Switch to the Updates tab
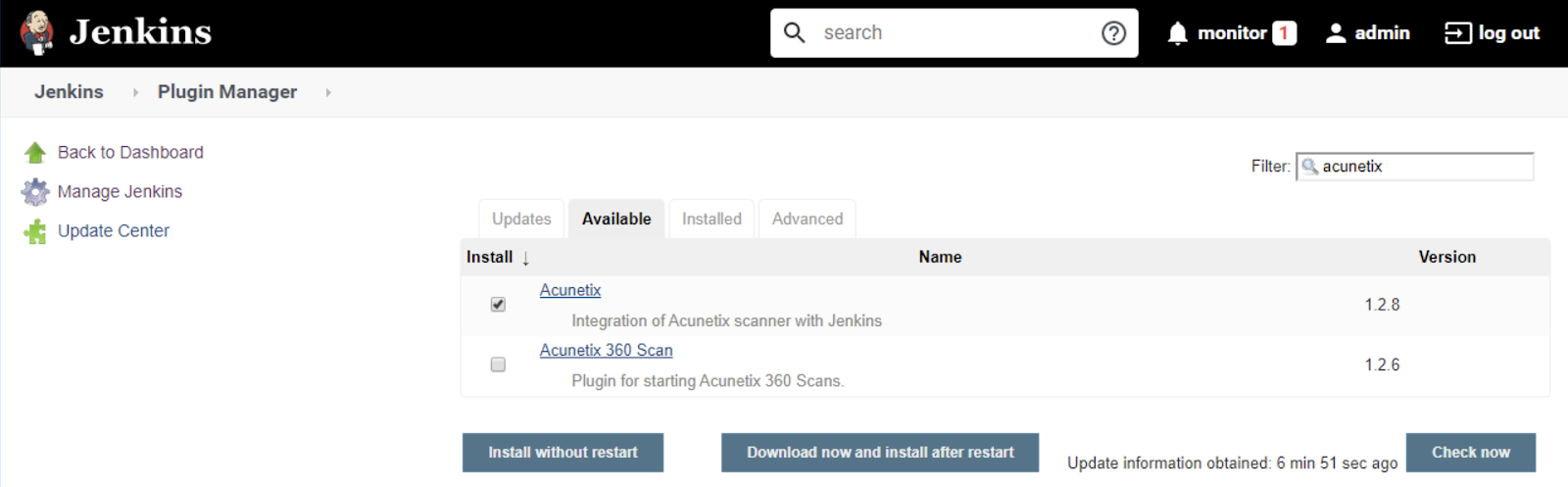Screen dimensions: 1568x487 pyautogui.click(x=521, y=219)
